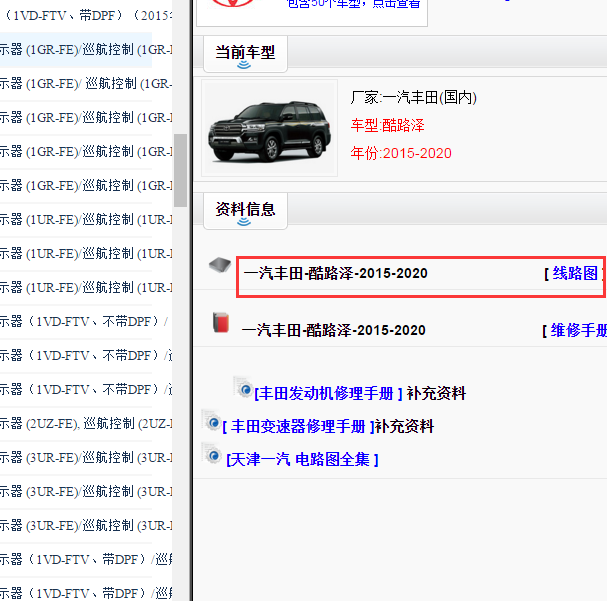
Task: Select the 当前车型 tab
Action: pyautogui.click(x=245, y=53)
